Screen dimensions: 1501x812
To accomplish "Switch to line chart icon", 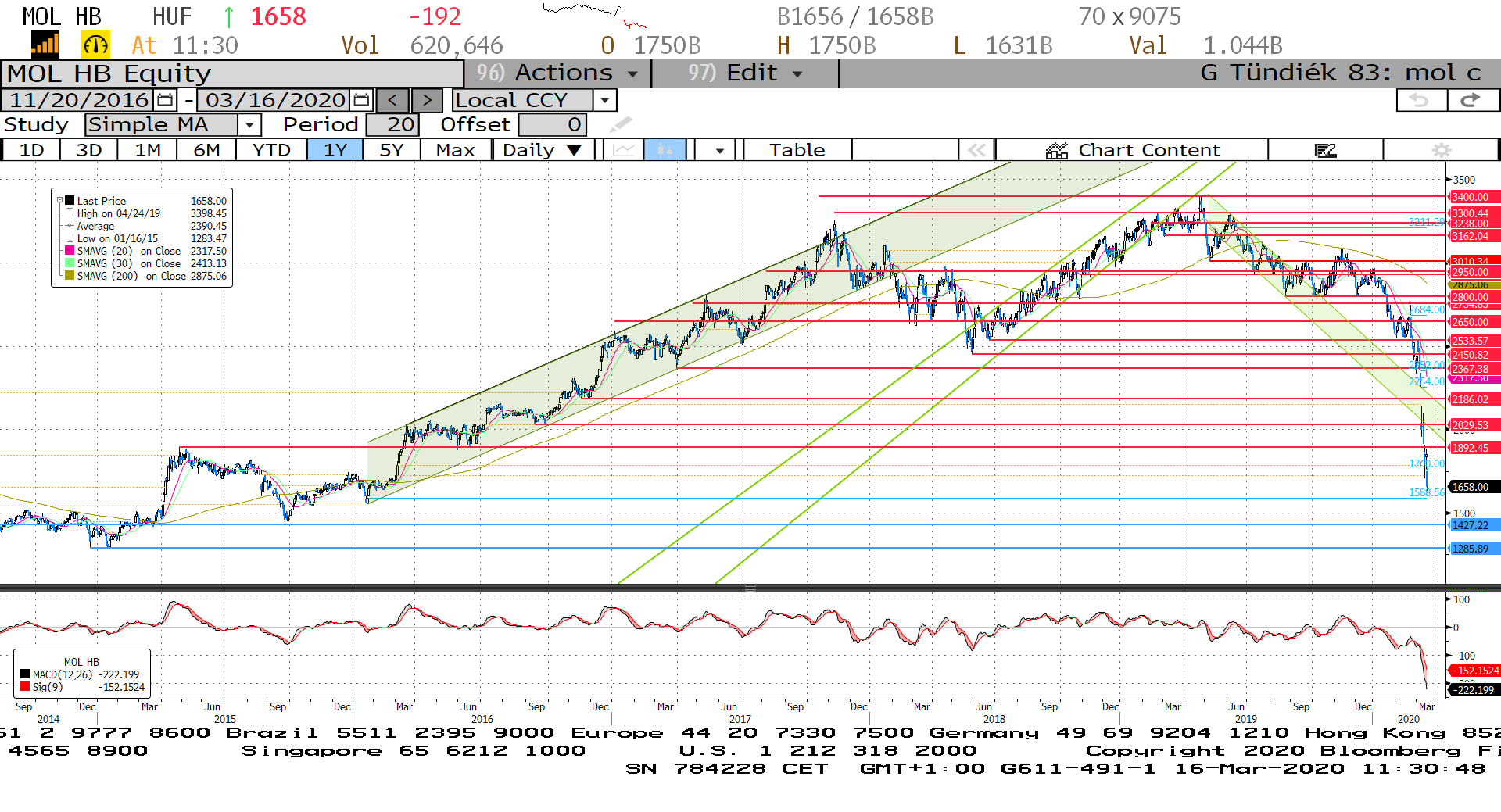I will point(624,150).
